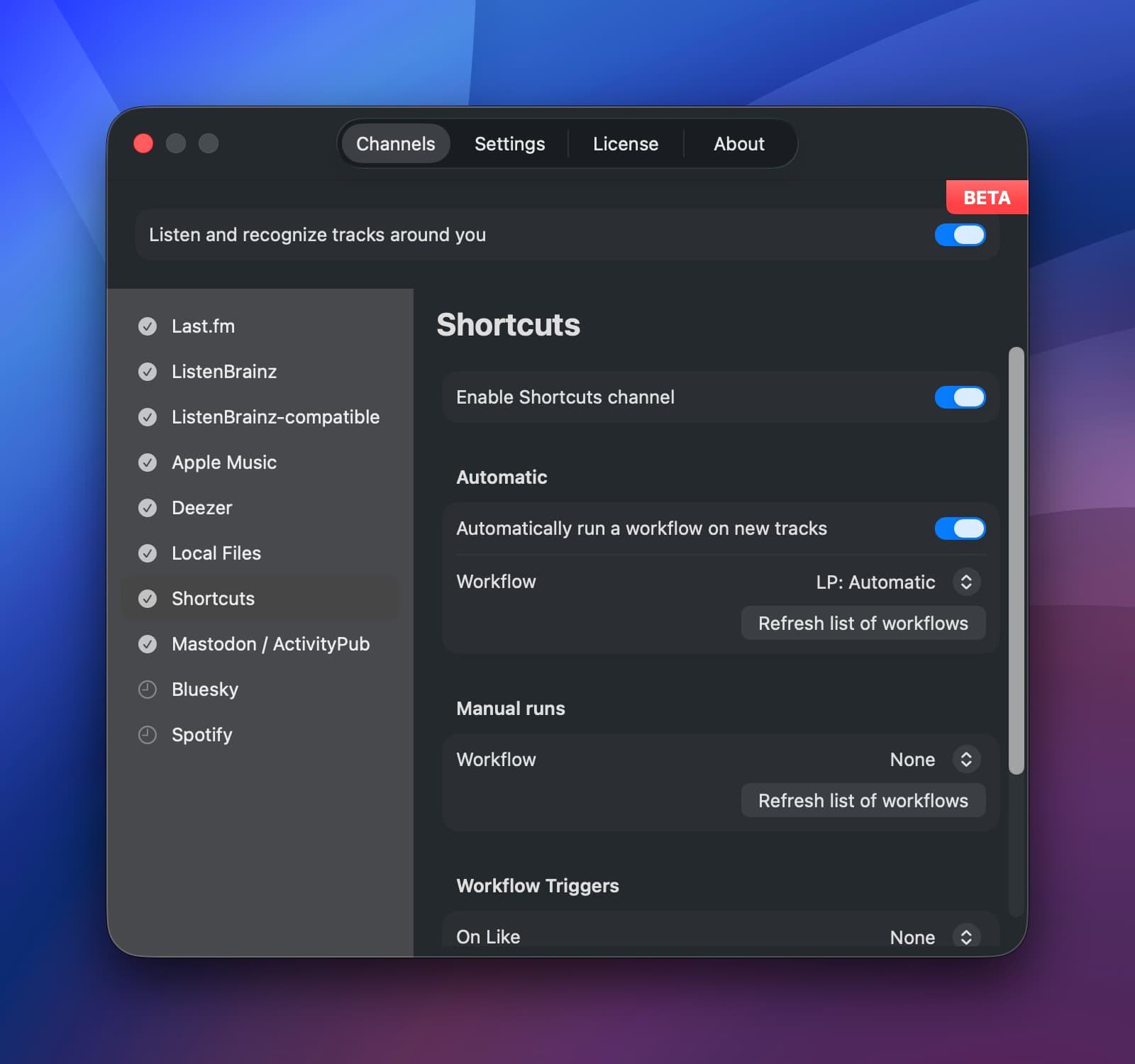The image size is (1135, 1064).
Task: Click the Local Files checkmark icon
Action: coord(148,553)
